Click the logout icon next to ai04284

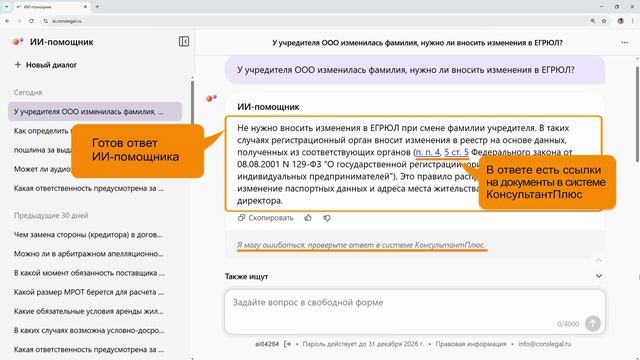pos(287,344)
